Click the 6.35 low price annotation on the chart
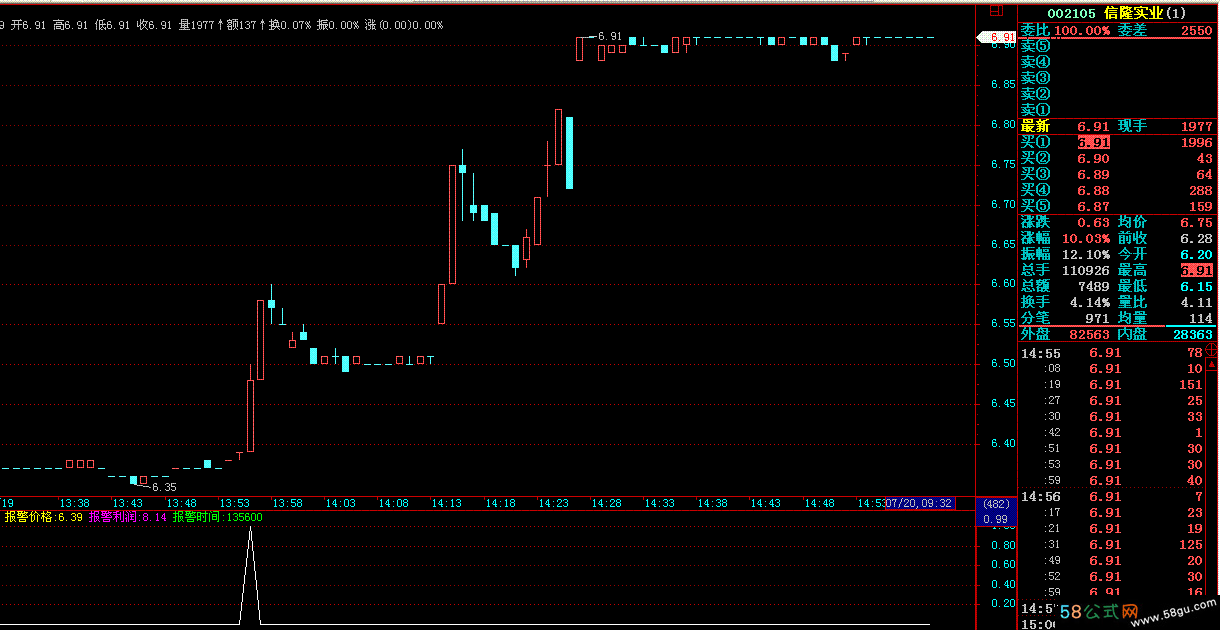 (164, 487)
